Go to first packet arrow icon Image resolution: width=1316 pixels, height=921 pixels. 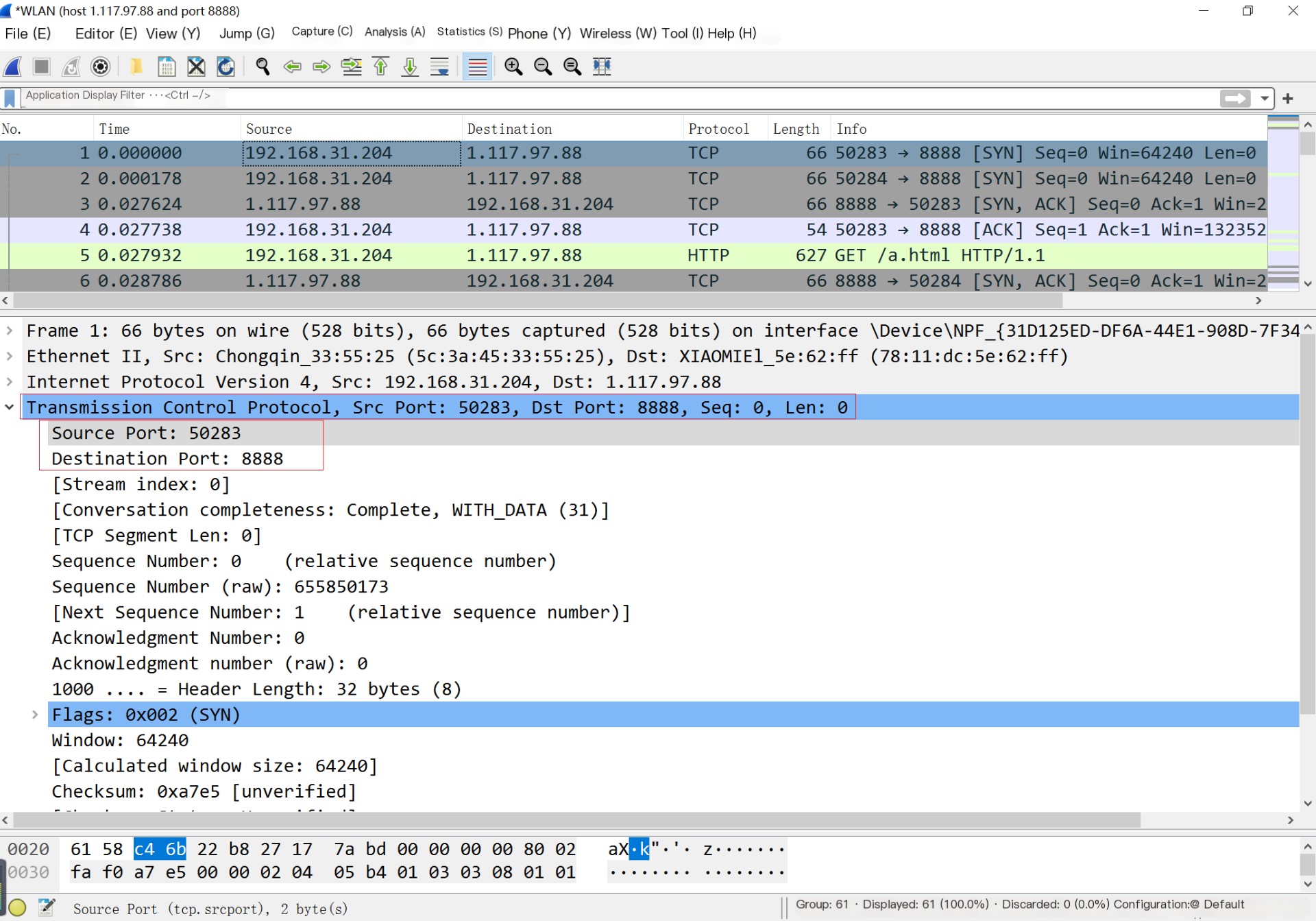point(381,67)
